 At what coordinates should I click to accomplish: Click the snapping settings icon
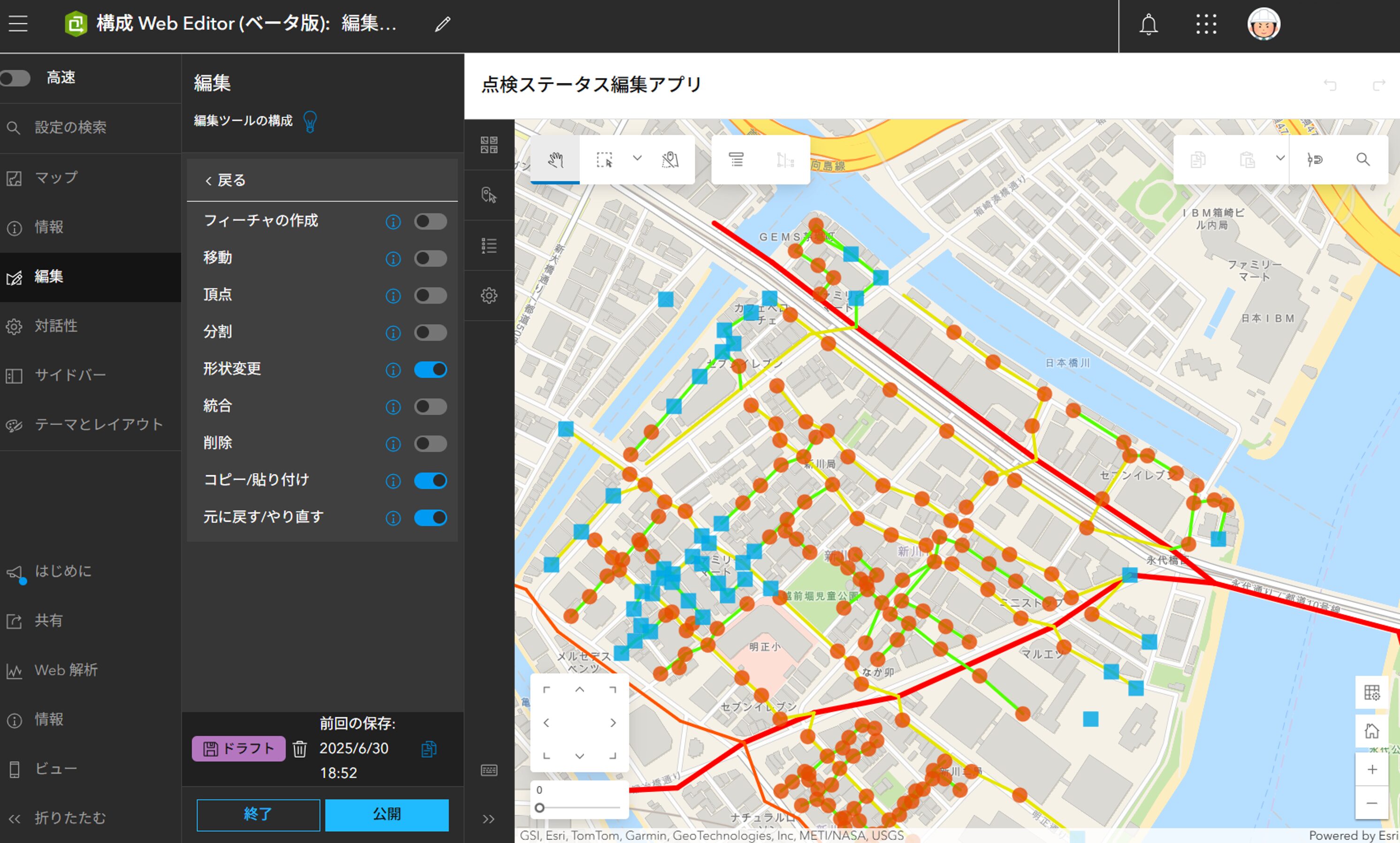point(1315,160)
